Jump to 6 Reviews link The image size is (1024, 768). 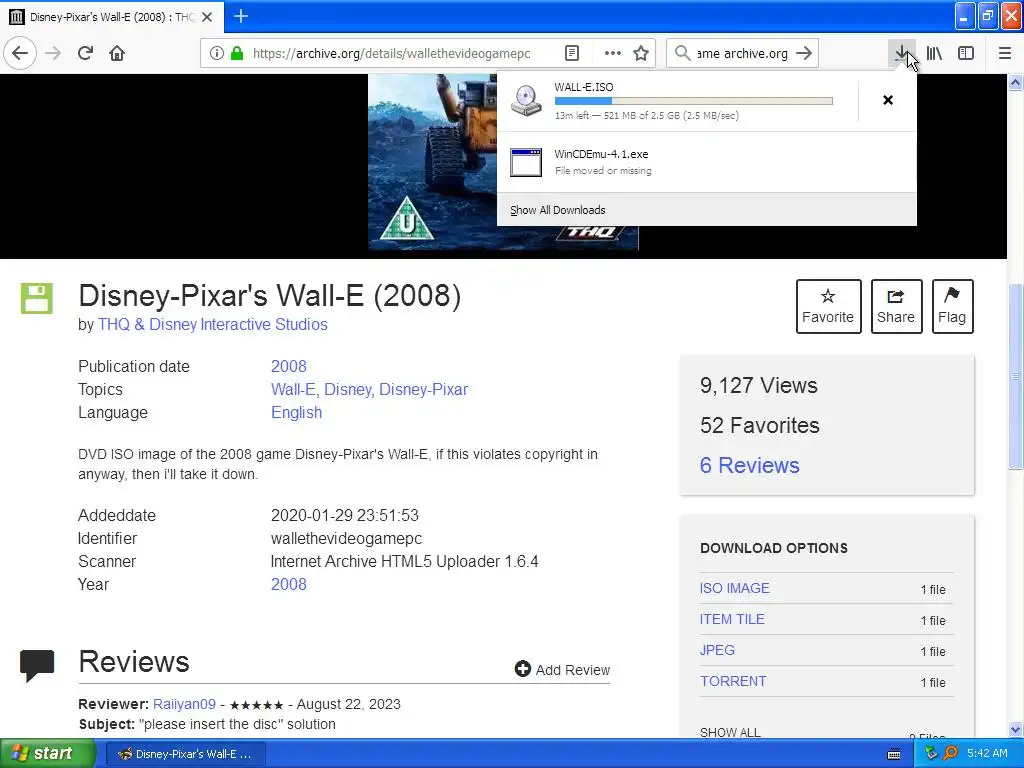(750, 466)
